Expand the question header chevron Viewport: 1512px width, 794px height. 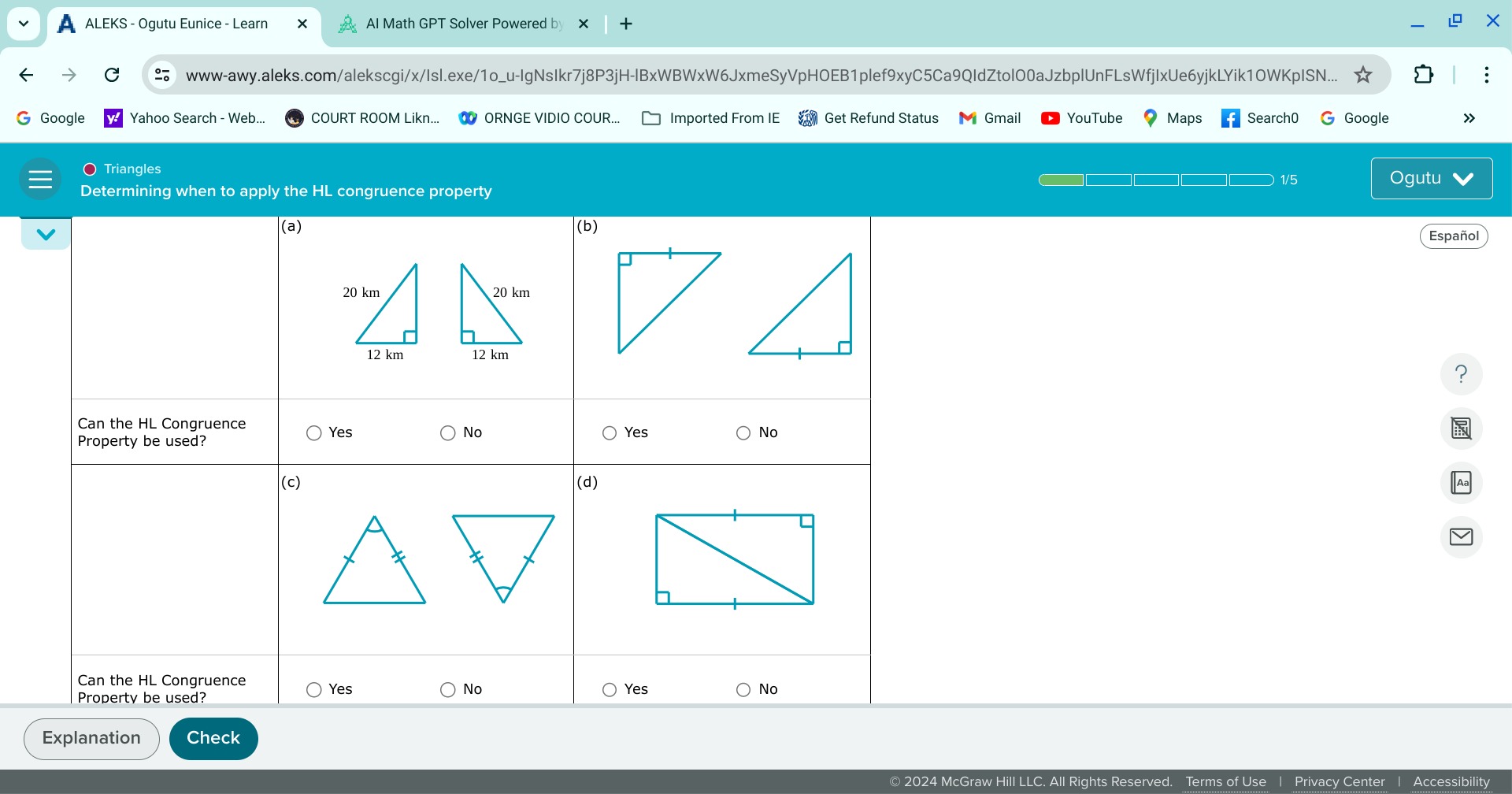click(46, 234)
